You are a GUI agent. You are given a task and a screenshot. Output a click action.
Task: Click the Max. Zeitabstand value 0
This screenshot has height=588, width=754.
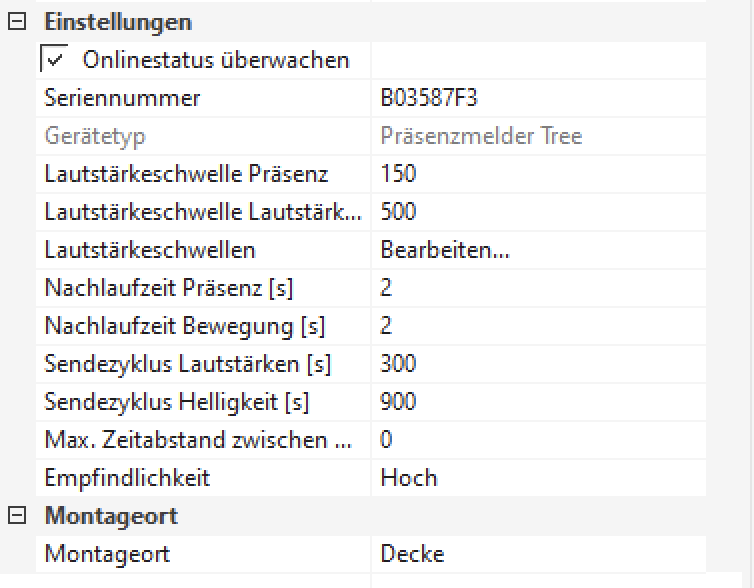pos(387,440)
